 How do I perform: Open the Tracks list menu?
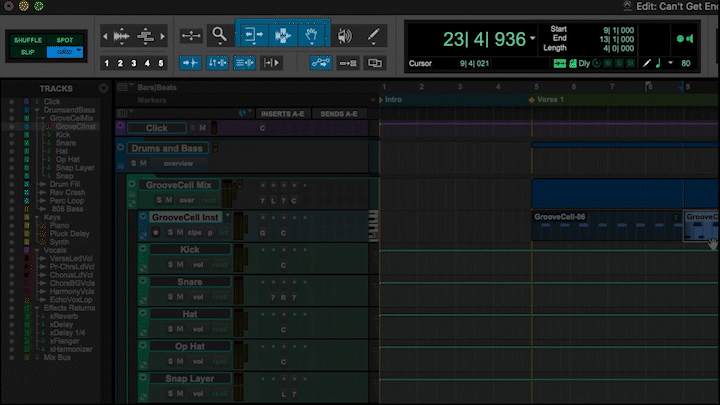coord(102,88)
